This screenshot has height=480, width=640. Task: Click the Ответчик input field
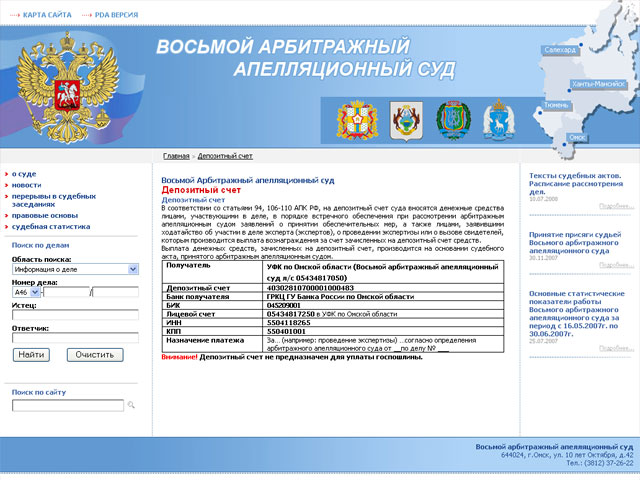[76, 338]
